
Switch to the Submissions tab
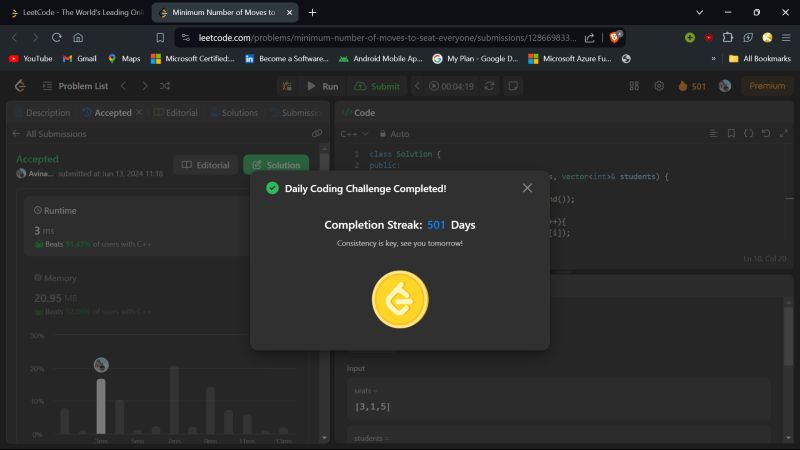coord(295,113)
